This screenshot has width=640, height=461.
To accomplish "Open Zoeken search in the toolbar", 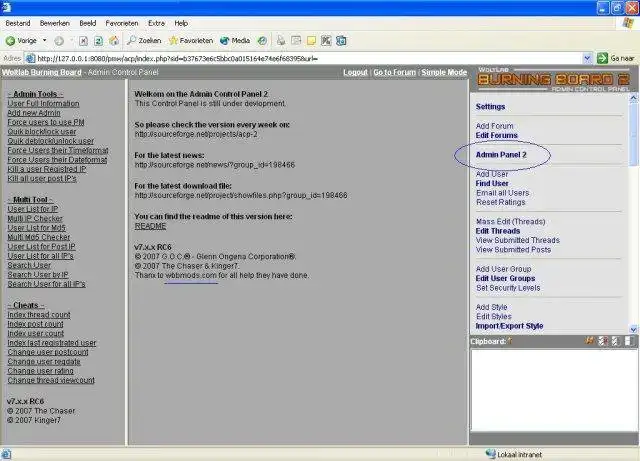I will coord(144,40).
